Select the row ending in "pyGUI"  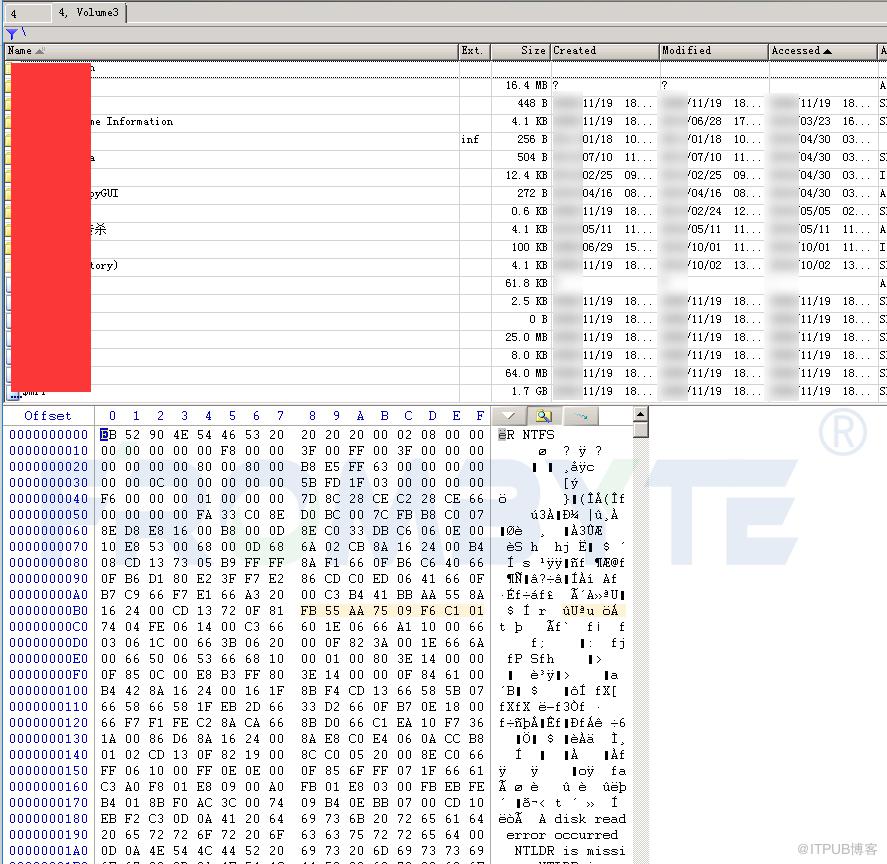(x=445, y=194)
